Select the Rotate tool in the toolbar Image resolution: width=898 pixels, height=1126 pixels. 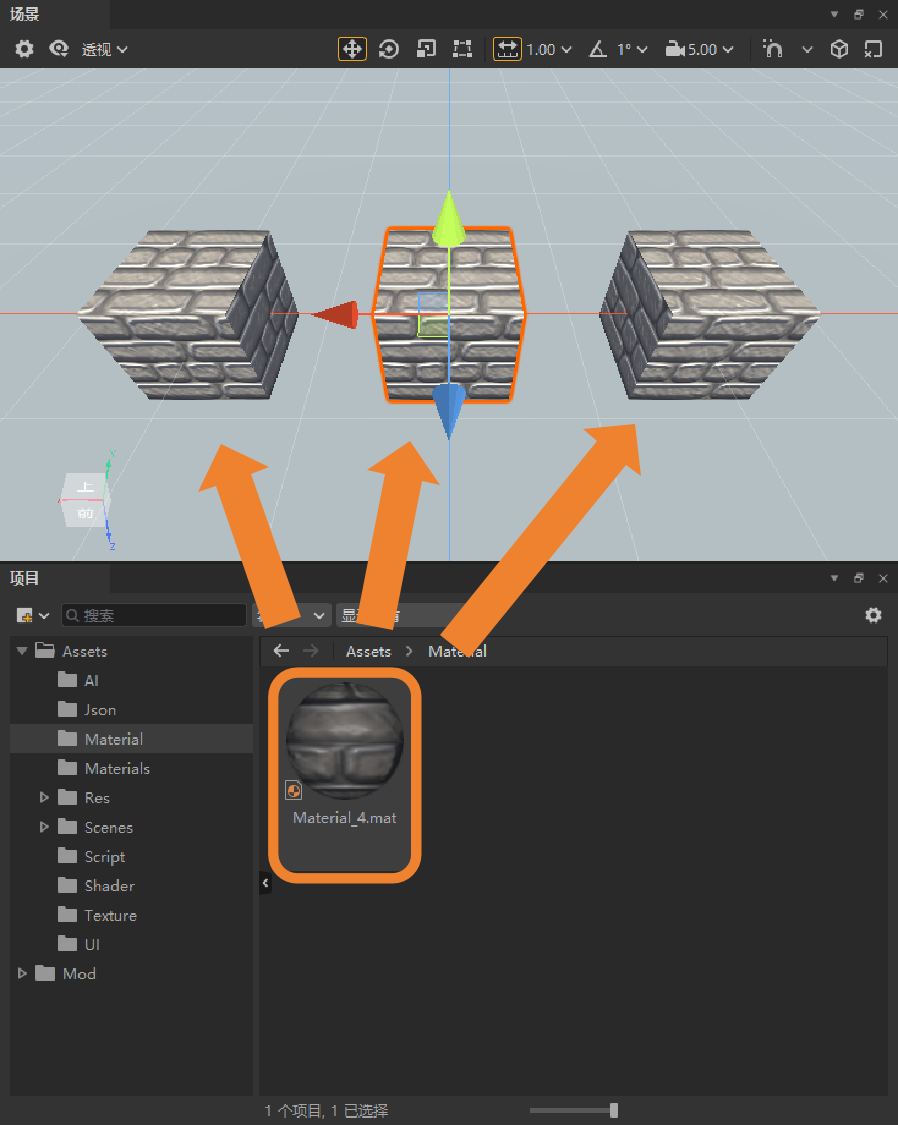click(389, 48)
